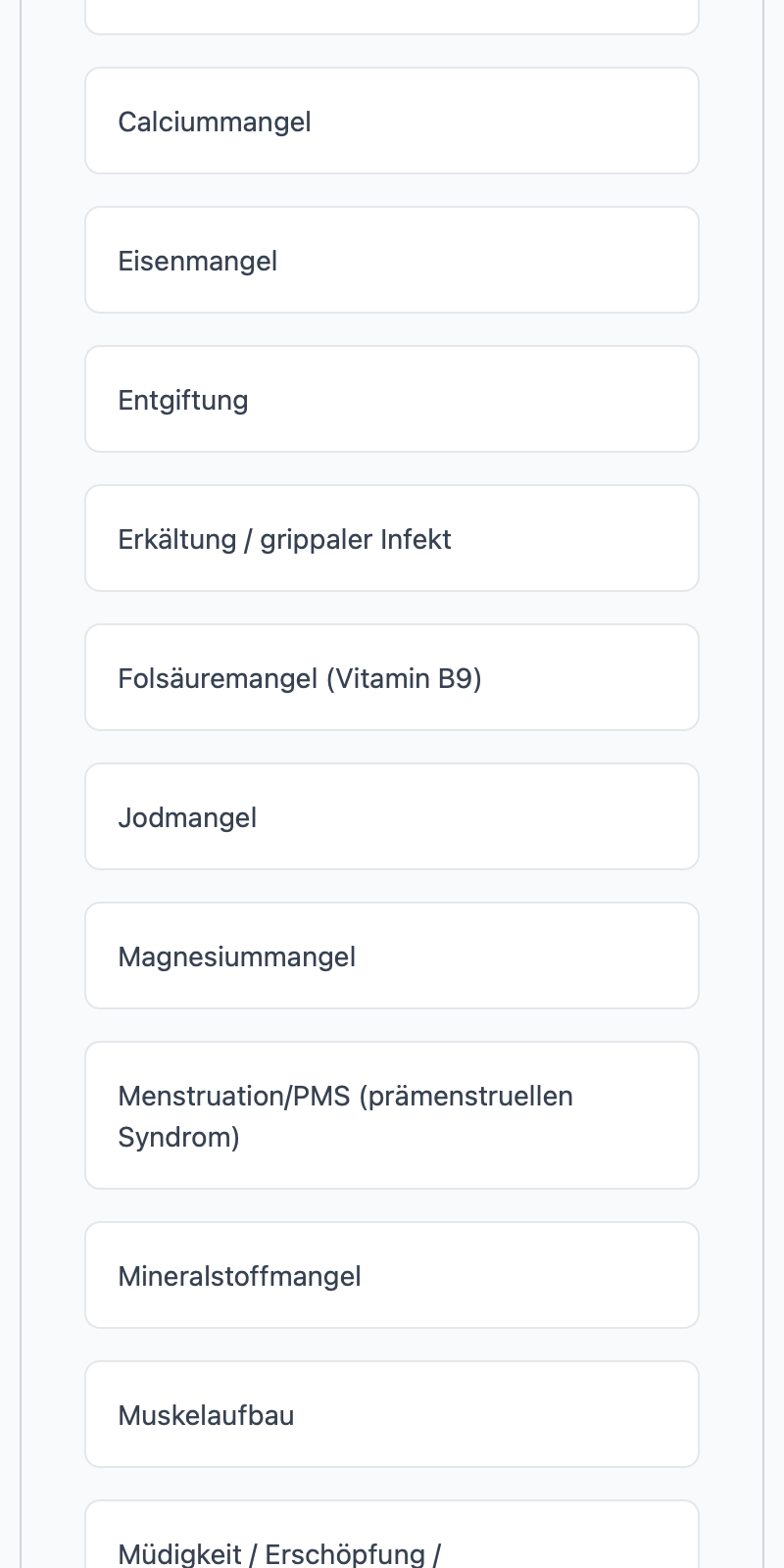Viewport: 784px width, 1568px height.
Task: Tap the Muskelaufbau label text
Action: [206, 1415]
